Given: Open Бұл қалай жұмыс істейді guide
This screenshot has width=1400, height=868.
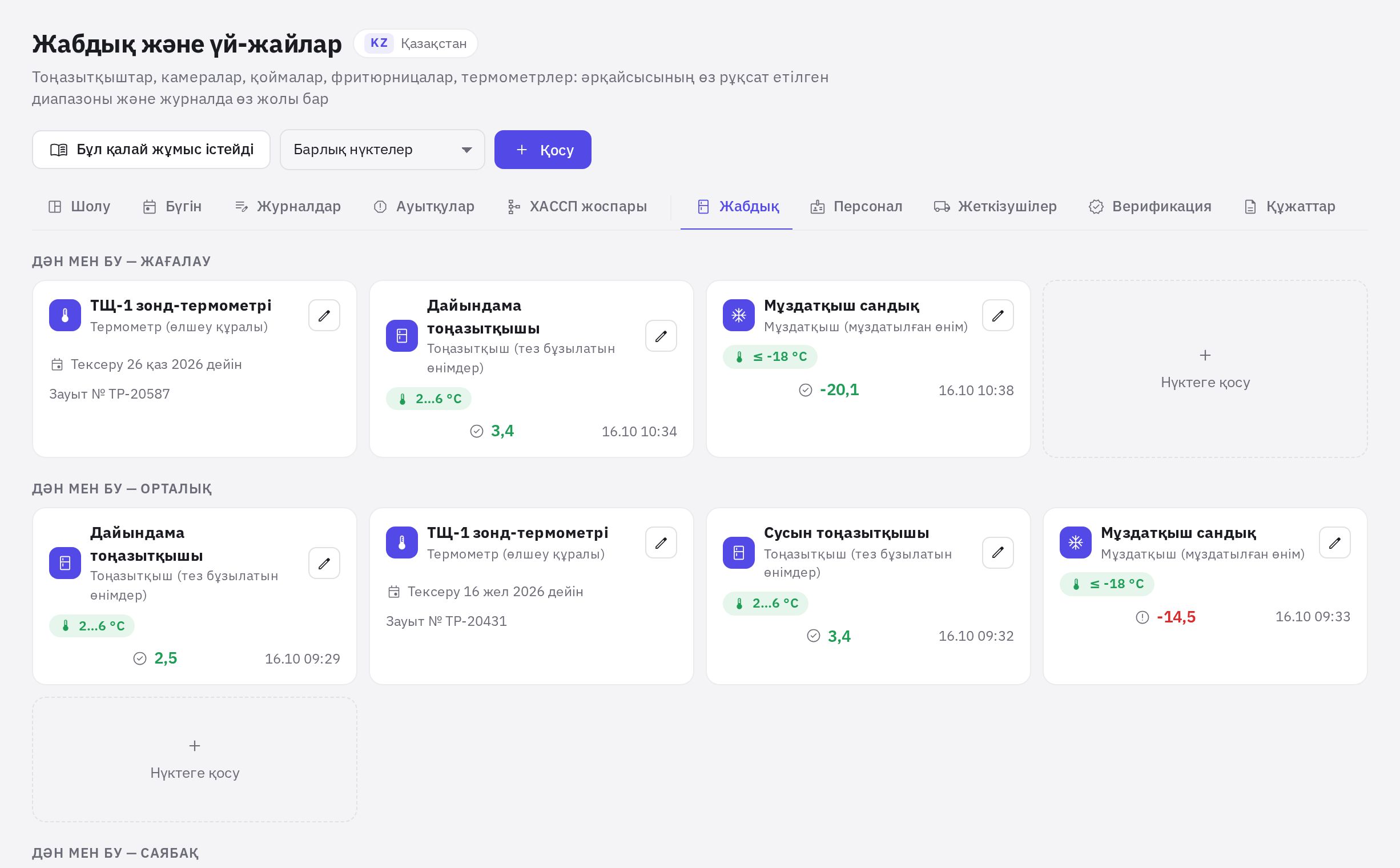Looking at the screenshot, I should [151, 150].
